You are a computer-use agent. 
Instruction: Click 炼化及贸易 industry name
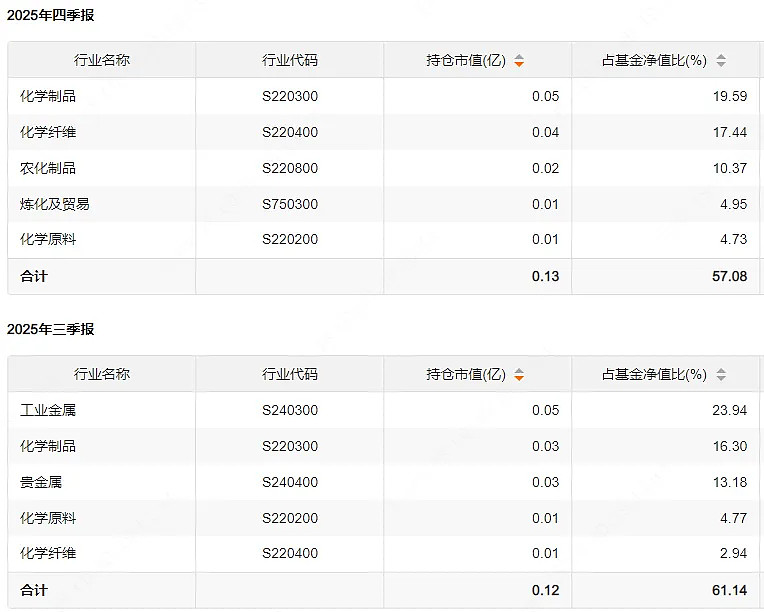[55, 204]
